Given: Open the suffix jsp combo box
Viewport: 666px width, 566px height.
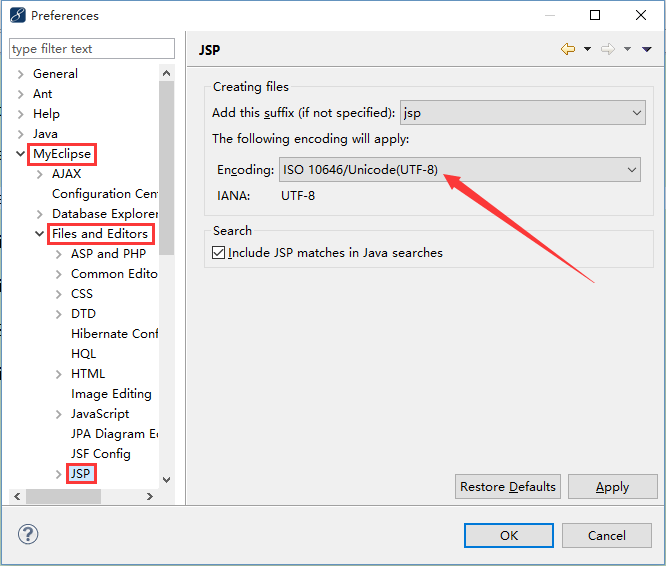Looking at the screenshot, I should point(522,113).
